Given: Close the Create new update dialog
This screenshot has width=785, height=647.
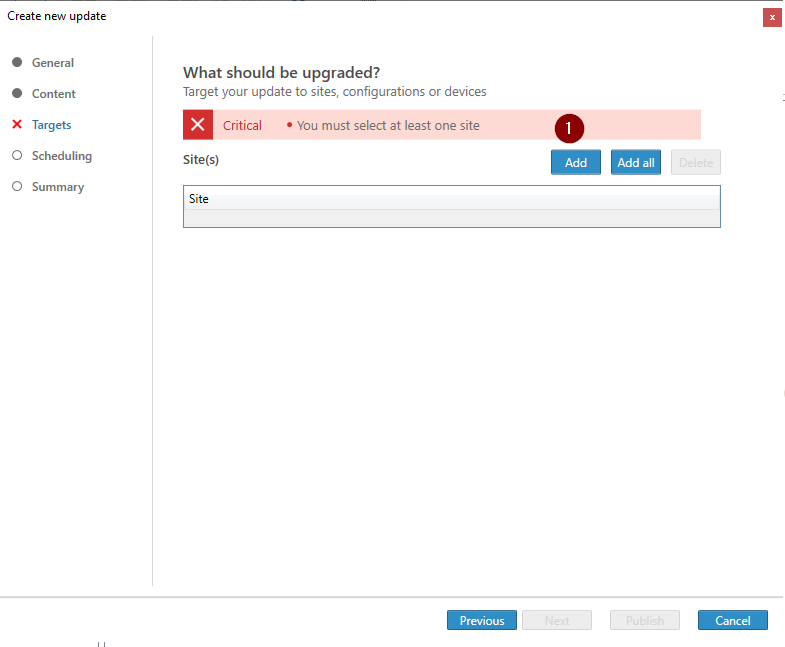Looking at the screenshot, I should click(x=772, y=18).
